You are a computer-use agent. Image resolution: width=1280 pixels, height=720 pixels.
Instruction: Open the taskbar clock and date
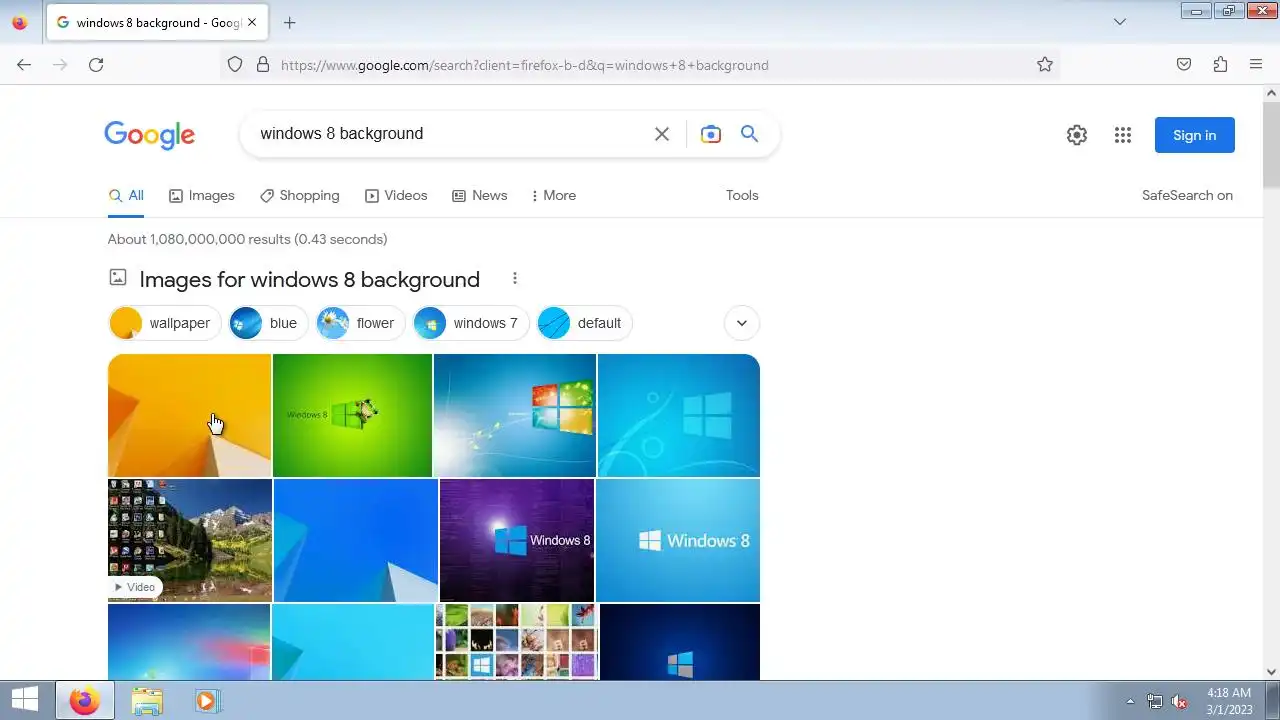click(x=1229, y=701)
